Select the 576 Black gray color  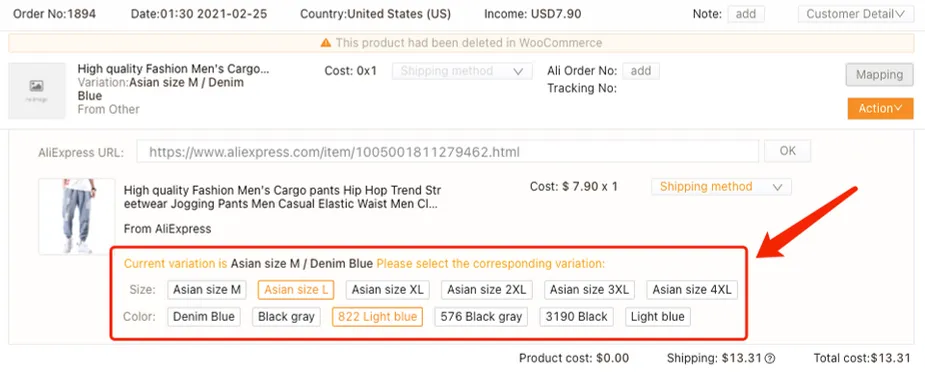tap(481, 317)
